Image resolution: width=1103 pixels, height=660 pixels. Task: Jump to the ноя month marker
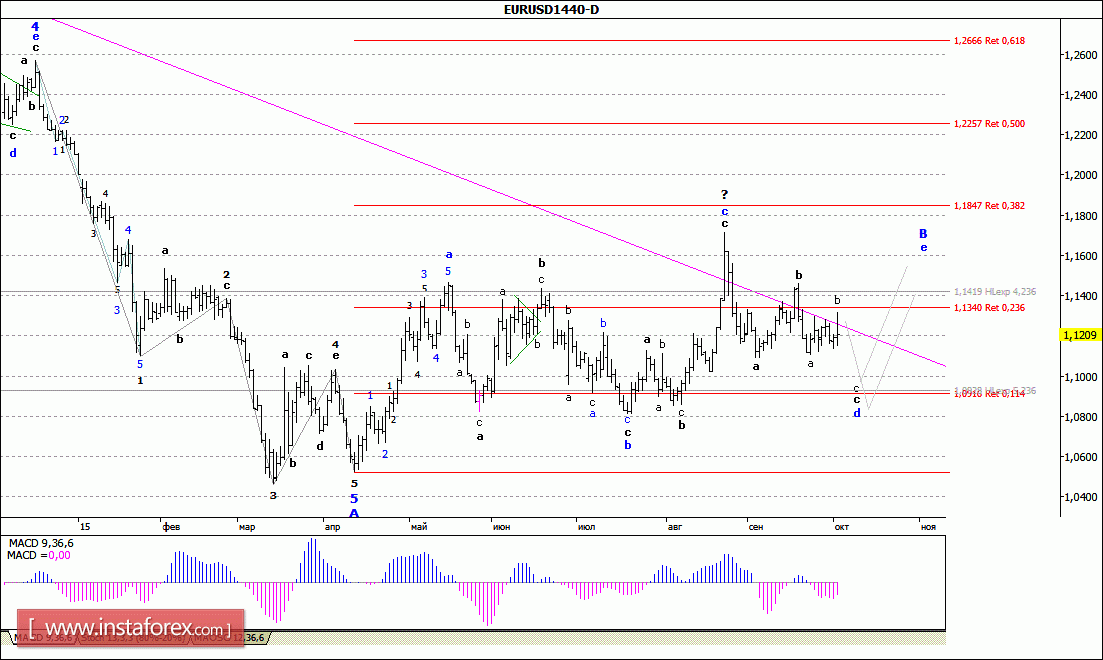pos(928,526)
